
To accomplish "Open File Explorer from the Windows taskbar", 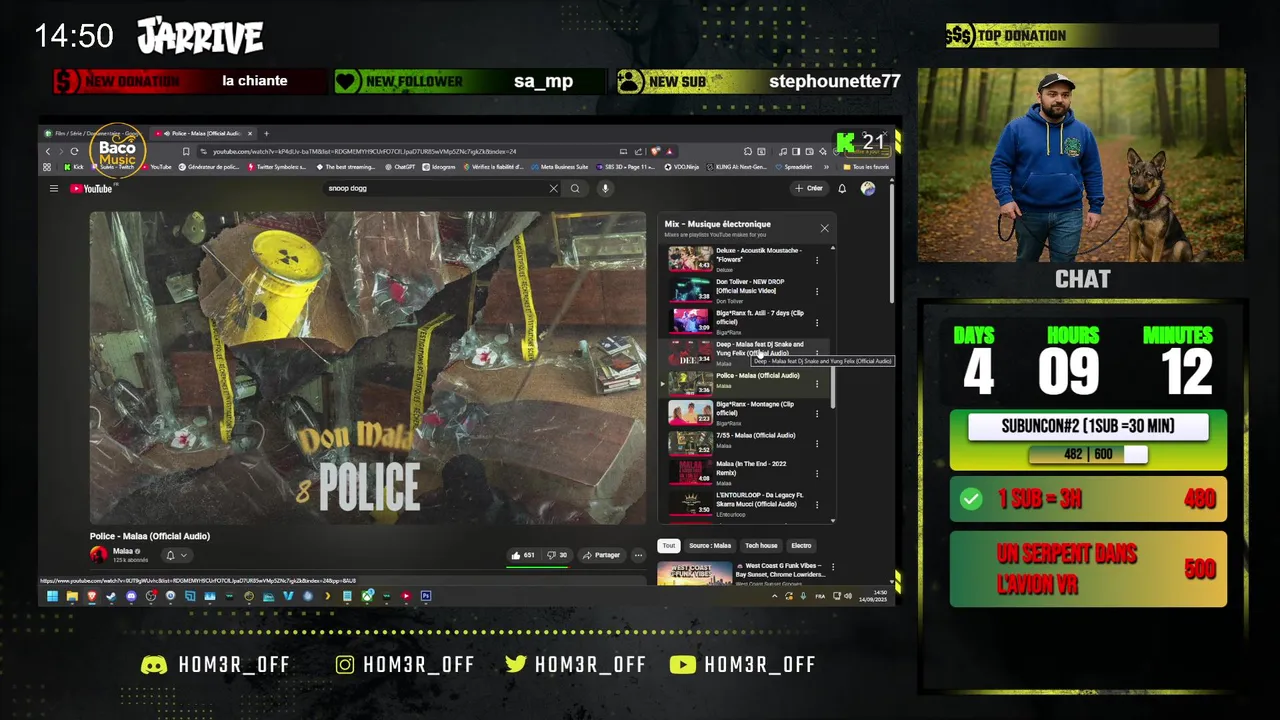I will pos(72,596).
